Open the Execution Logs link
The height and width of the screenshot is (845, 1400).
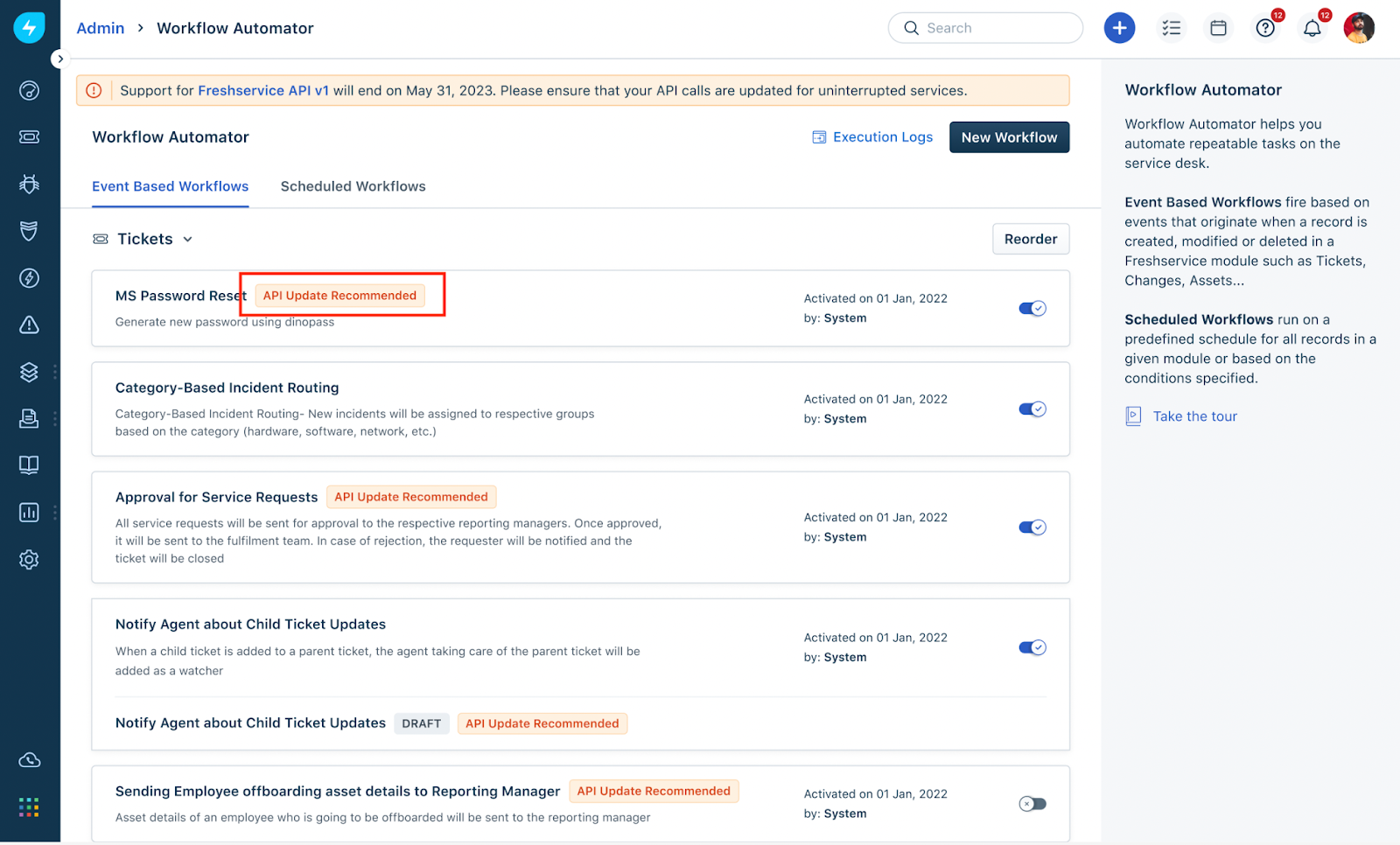(x=883, y=137)
